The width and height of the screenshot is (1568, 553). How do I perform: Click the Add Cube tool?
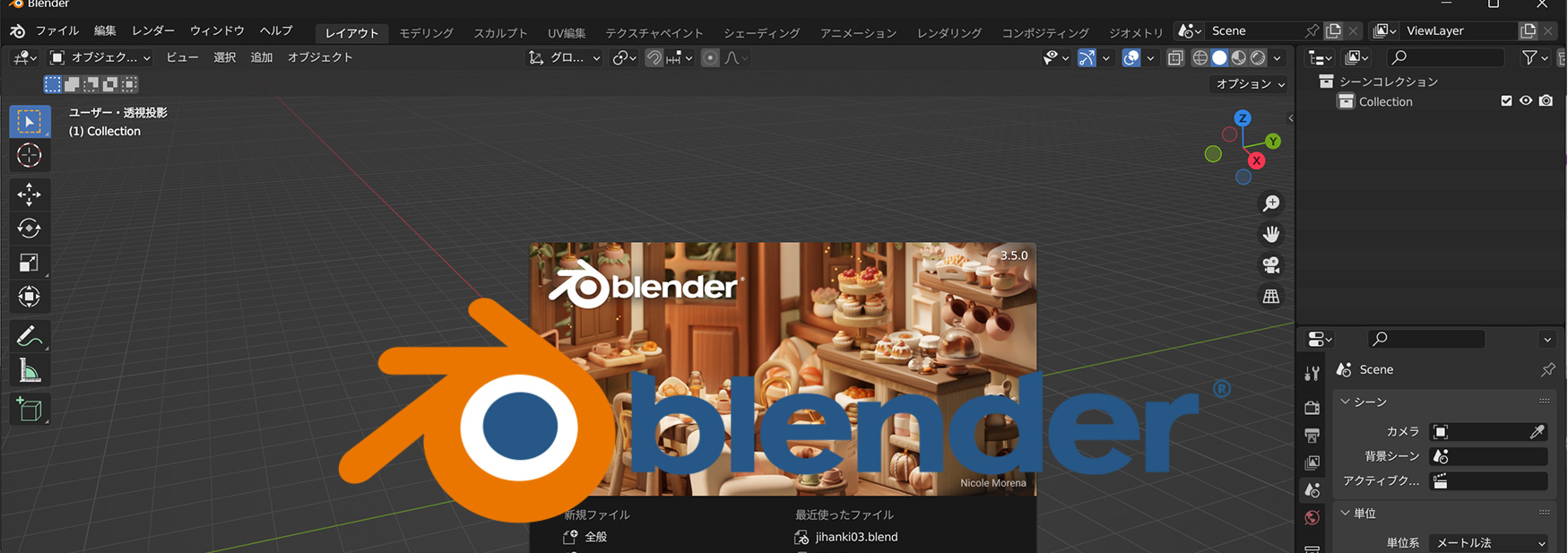coord(29,410)
